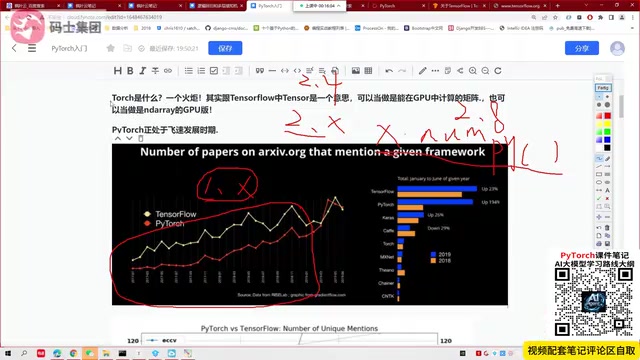The width and height of the screenshot is (640, 360).
Task: Switch to the PyTorch入门 browser tab
Action: [x=269, y=6]
